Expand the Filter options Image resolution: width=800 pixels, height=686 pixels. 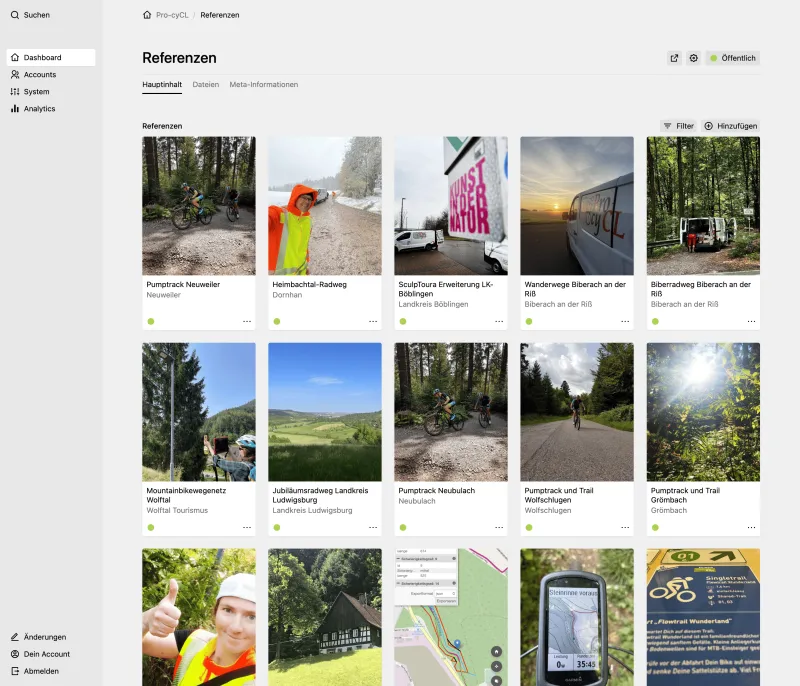pos(678,126)
